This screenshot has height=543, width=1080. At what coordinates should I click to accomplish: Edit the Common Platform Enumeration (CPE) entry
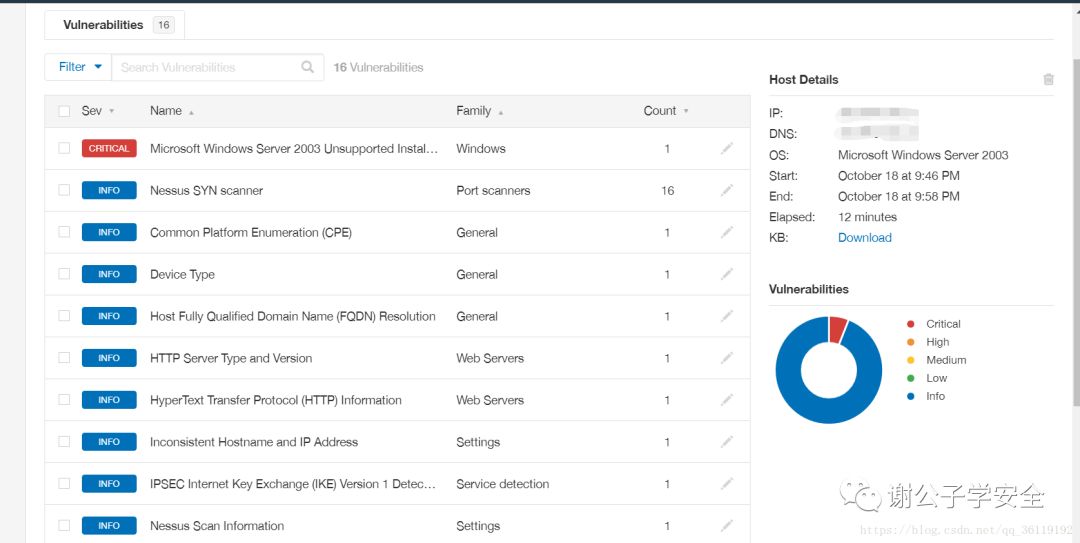click(727, 233)
